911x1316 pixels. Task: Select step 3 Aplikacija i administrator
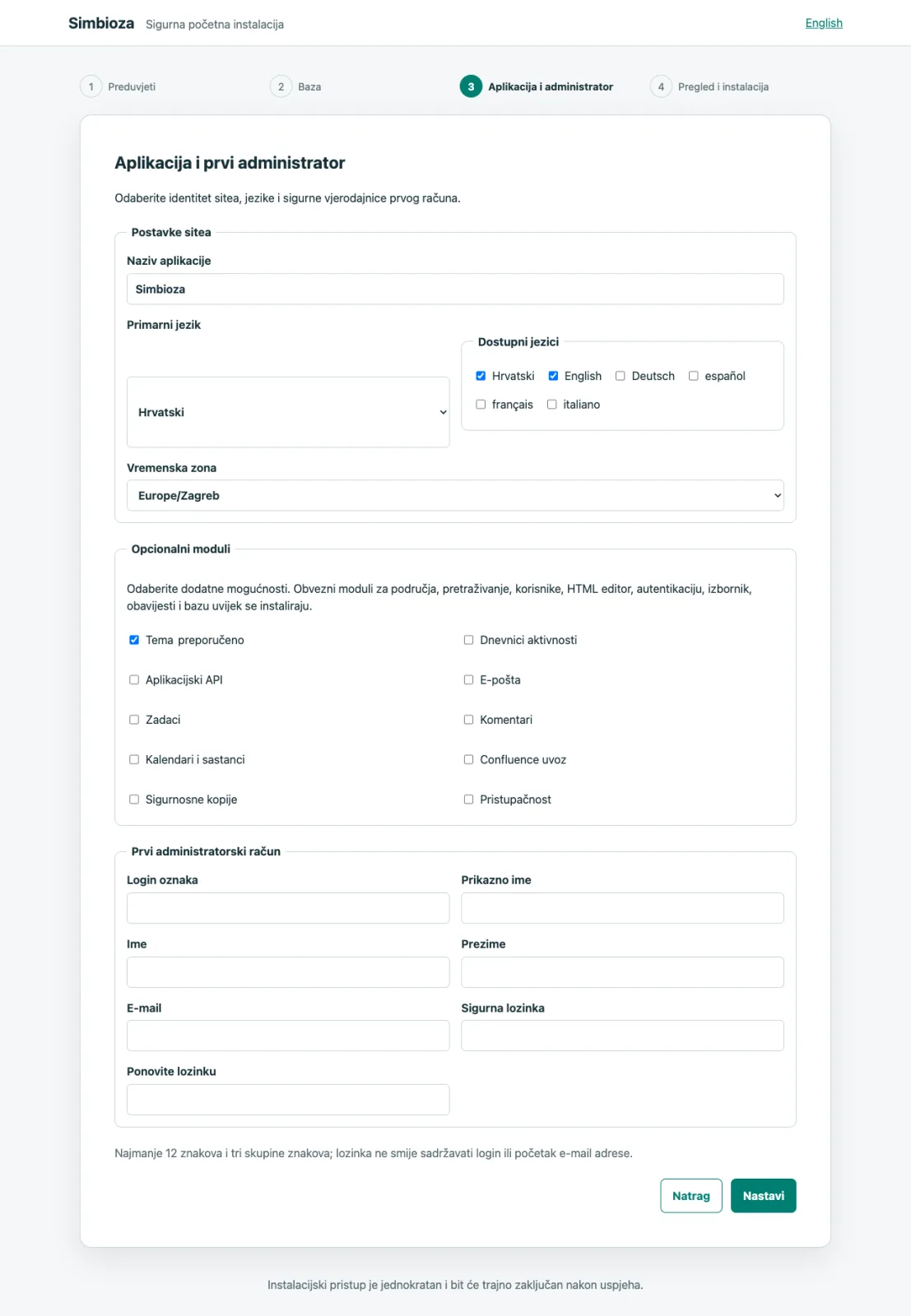(x=537, y=86)
